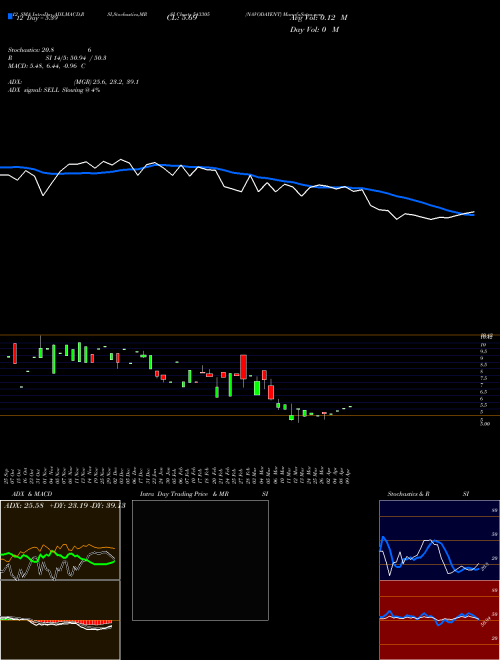The image size is (500, 660).
Task: Click the 'Stochastics & R' panel title
Action: [x=408, y=494]
